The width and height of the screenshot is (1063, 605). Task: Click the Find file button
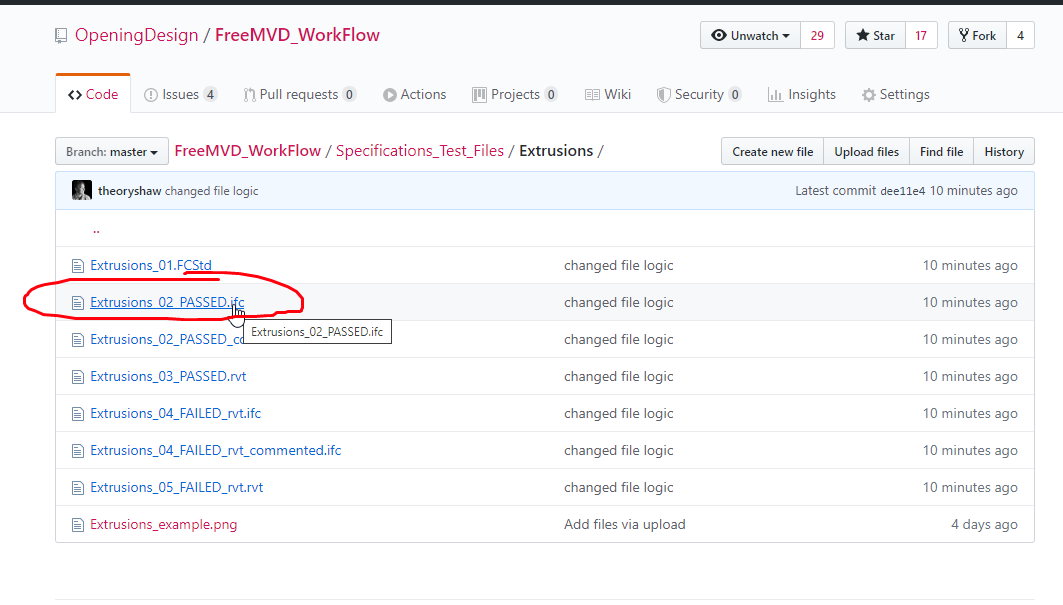(x=942, y=152)
